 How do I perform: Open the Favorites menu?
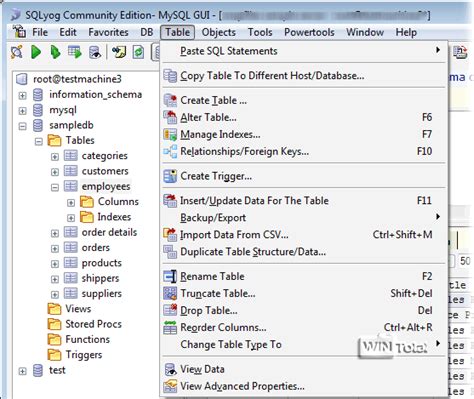point(108,32)
